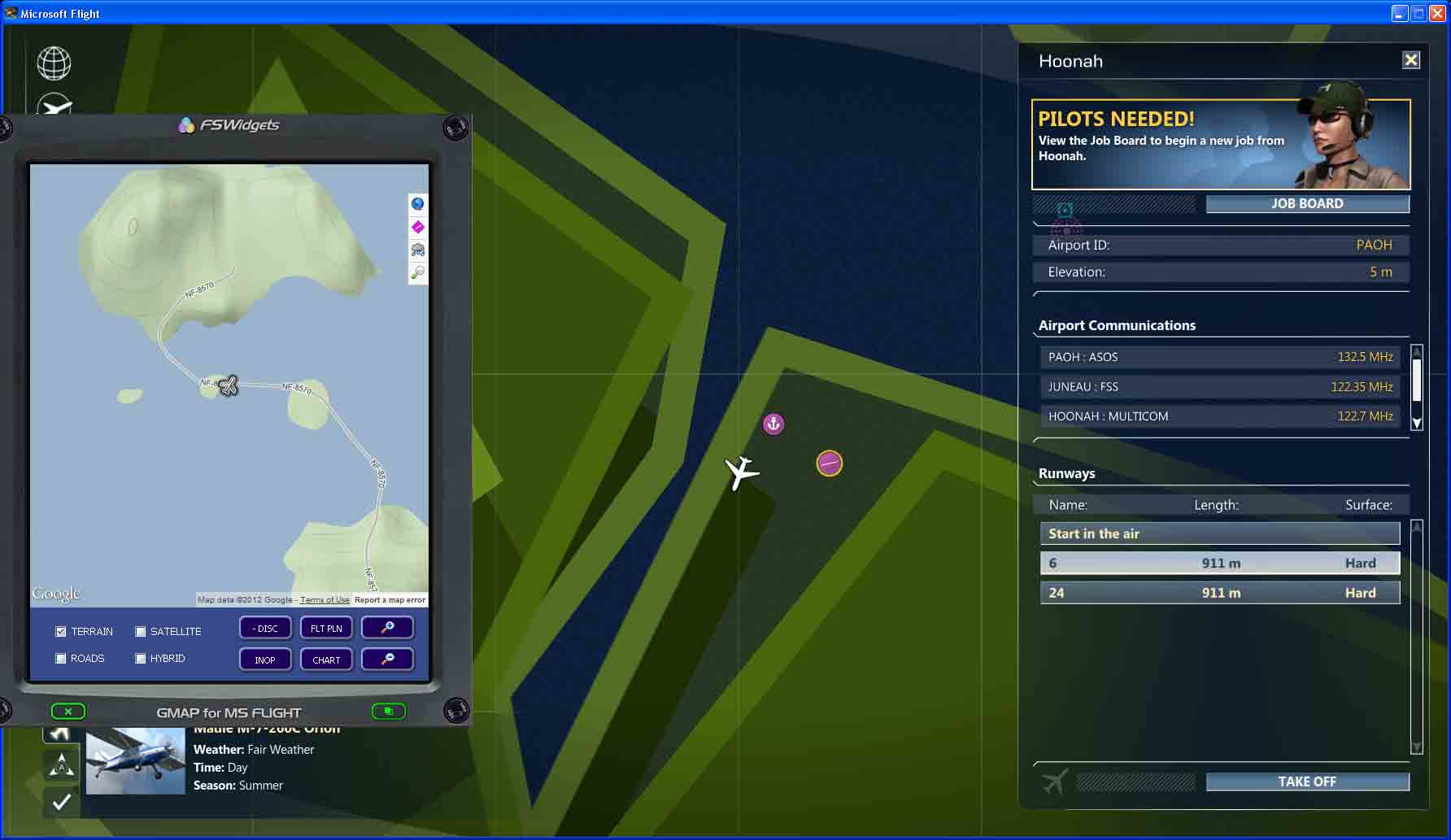Image resolution: width=1451 pixels, height=840 pixels.
Task: Click the Weather: Fair Weather text
Action: click(254, 750)
